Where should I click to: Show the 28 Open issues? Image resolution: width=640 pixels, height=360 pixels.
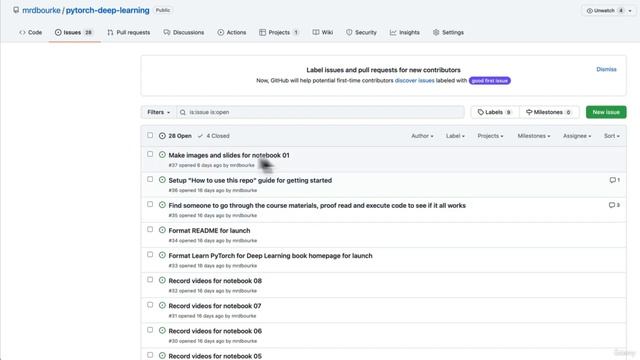point(175,136)
